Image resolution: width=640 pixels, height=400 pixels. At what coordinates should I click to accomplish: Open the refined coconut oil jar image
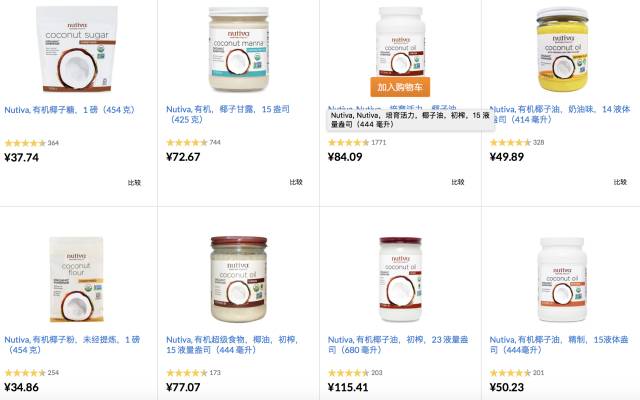coord(562,280)
